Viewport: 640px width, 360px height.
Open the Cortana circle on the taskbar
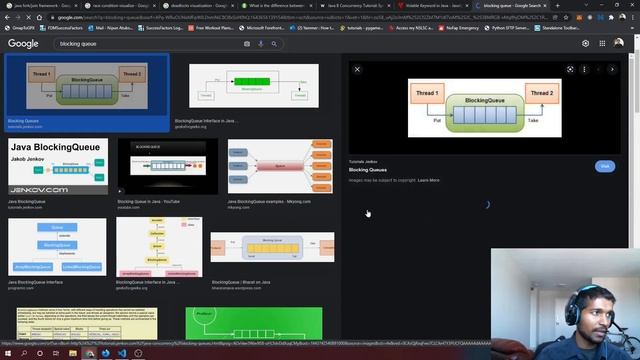[40, 353]
